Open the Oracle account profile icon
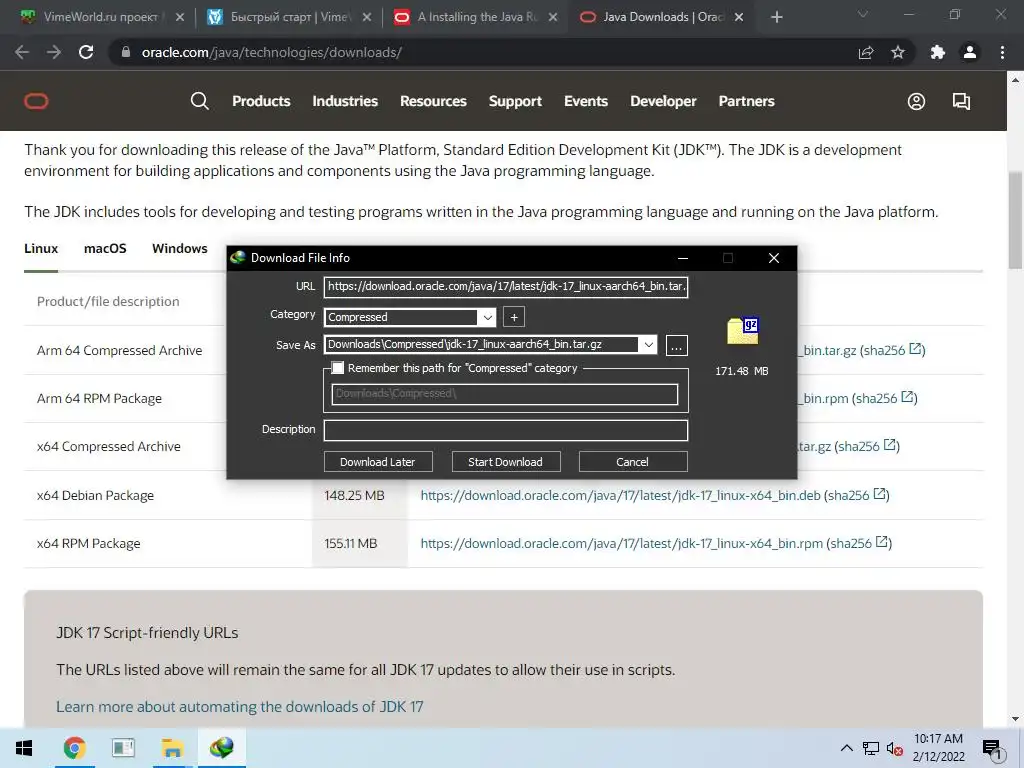The image size is (1024, 768). (x=916, y=101)
